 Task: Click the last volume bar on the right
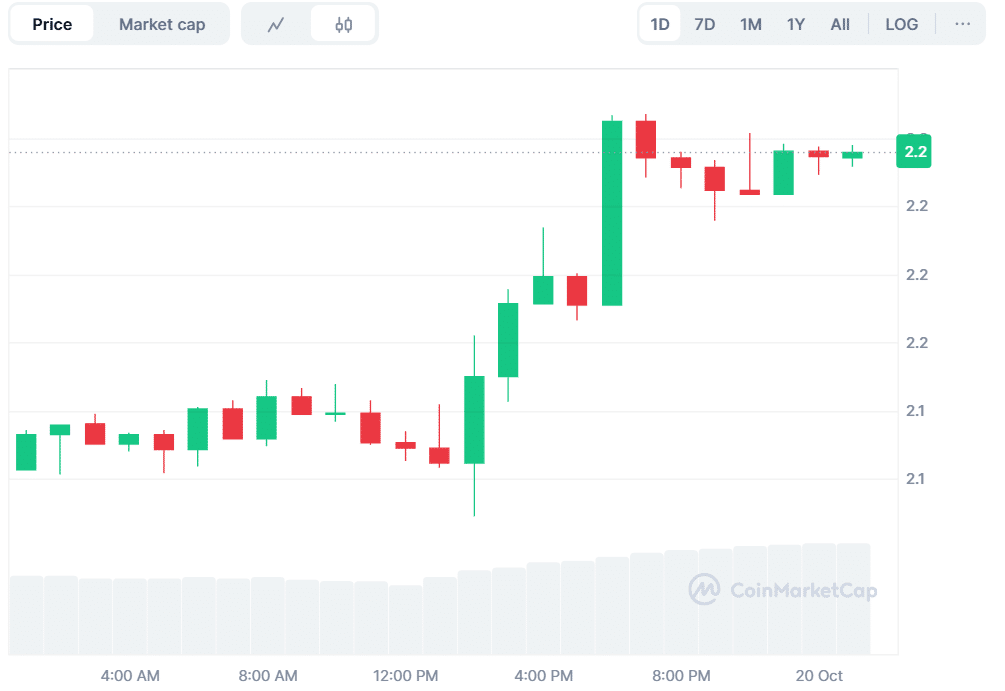click(x=853, y=598)
